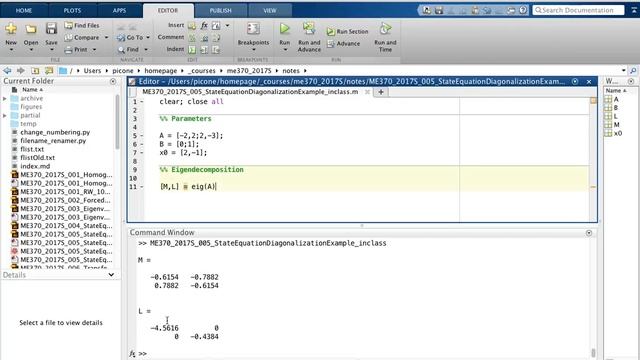Select index.md in Current Folder
This screenshot has height=360, width=640.
(x=35, y=166)
